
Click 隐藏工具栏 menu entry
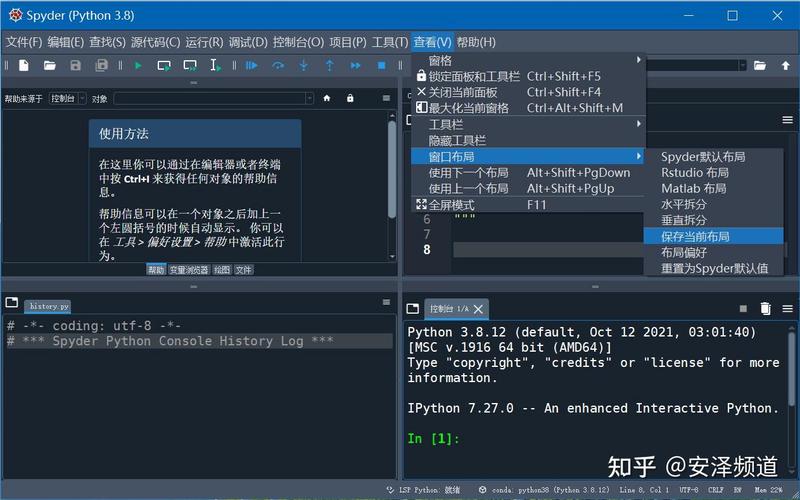[529, 140]
